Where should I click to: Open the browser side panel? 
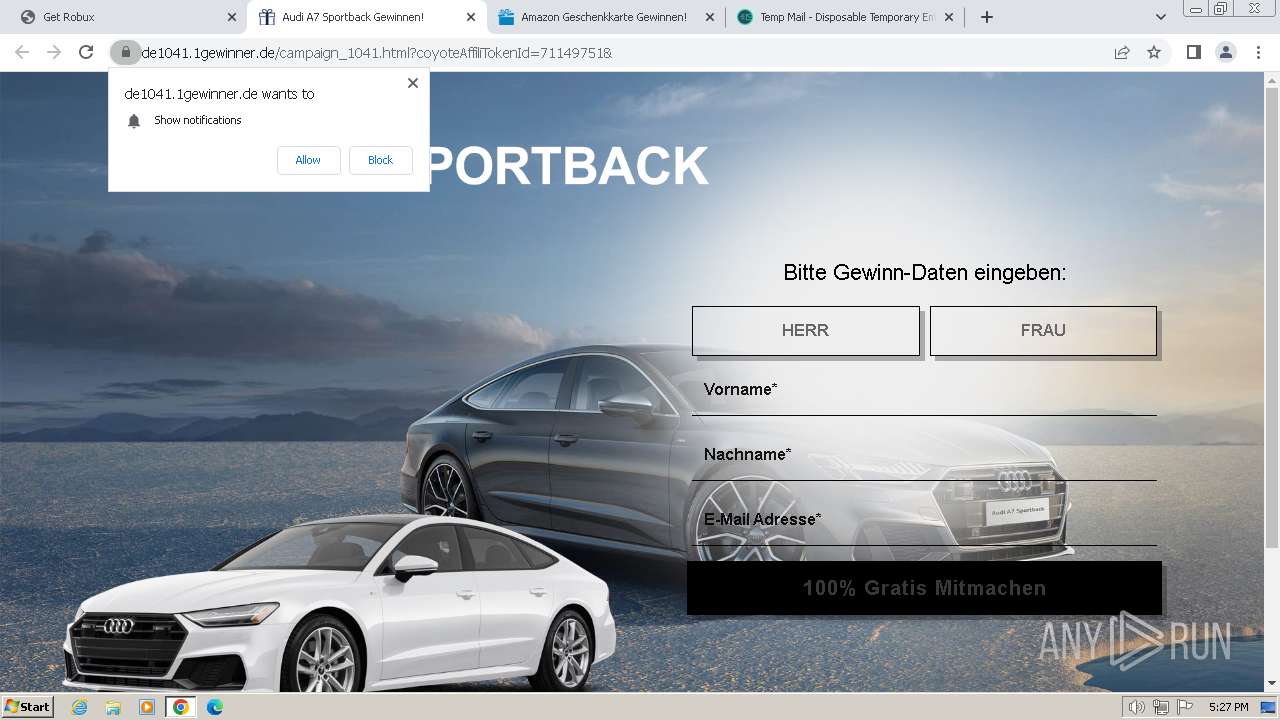click(x=1193, y=53)
